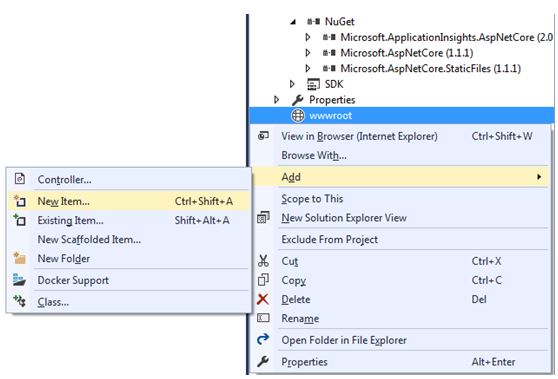Screen dimensions: 558x379
Task: Click the Docker Support whale icon
Action: pyautogui.click(x=19, y=280)
